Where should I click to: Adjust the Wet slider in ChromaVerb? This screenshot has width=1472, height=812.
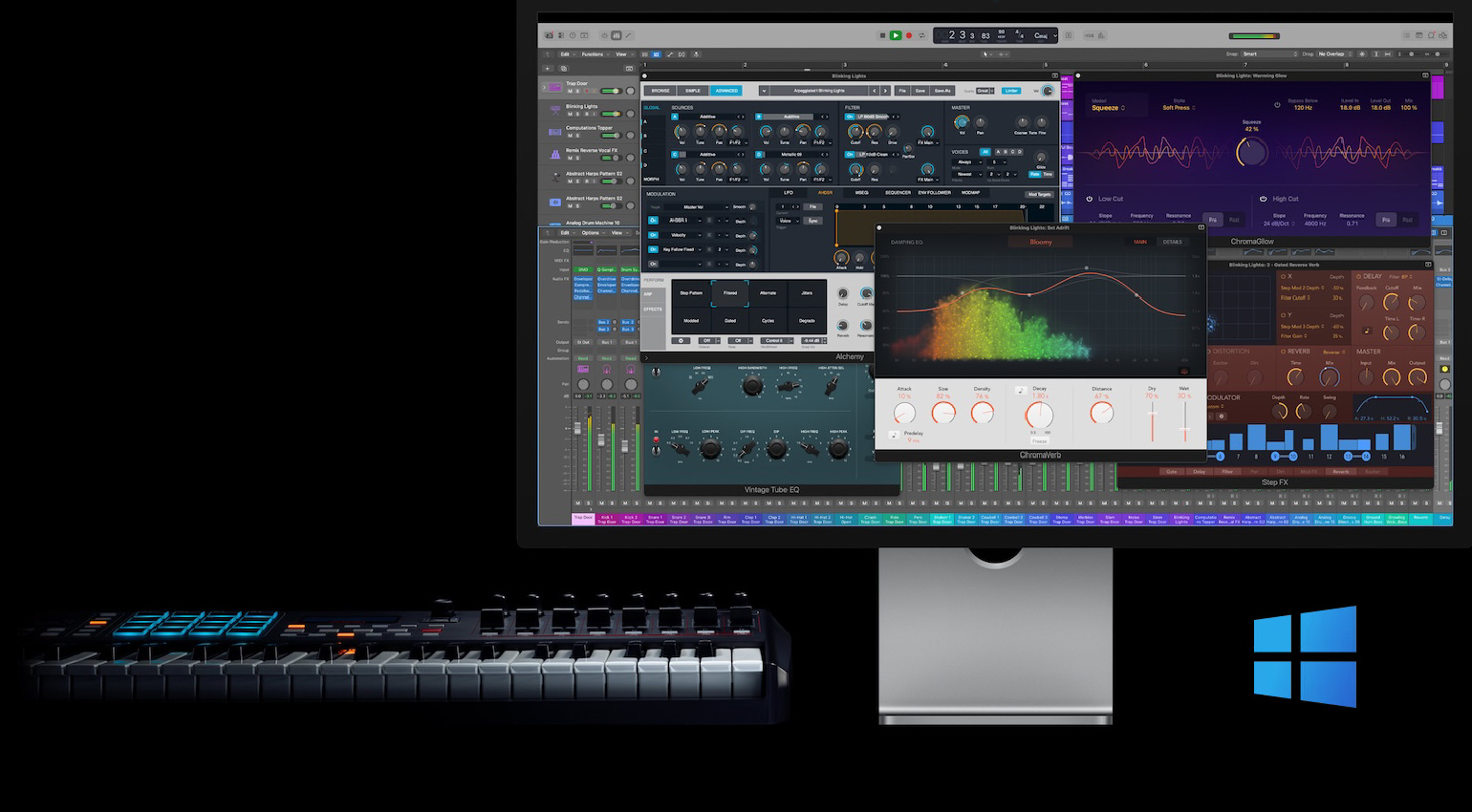(x=1184, y=420)
